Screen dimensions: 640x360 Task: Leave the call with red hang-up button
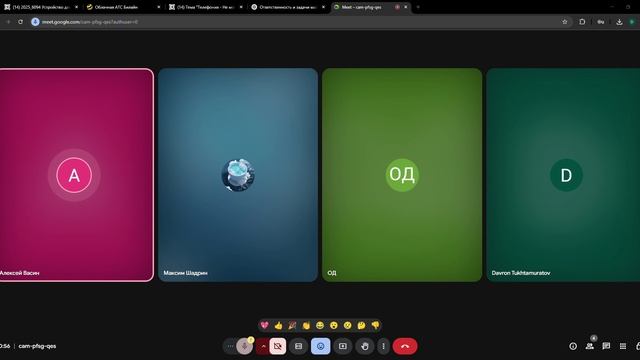(405, 346)
